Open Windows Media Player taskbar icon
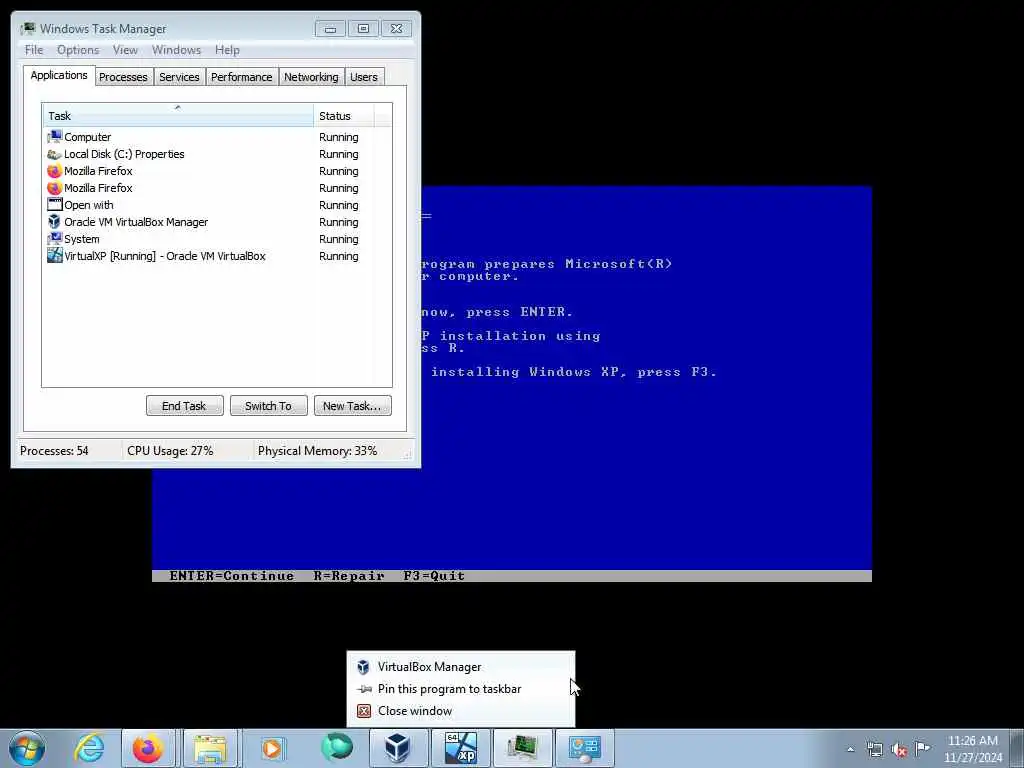The width and height of the screenshot is (1024, 768). click(x=272, y=748)
